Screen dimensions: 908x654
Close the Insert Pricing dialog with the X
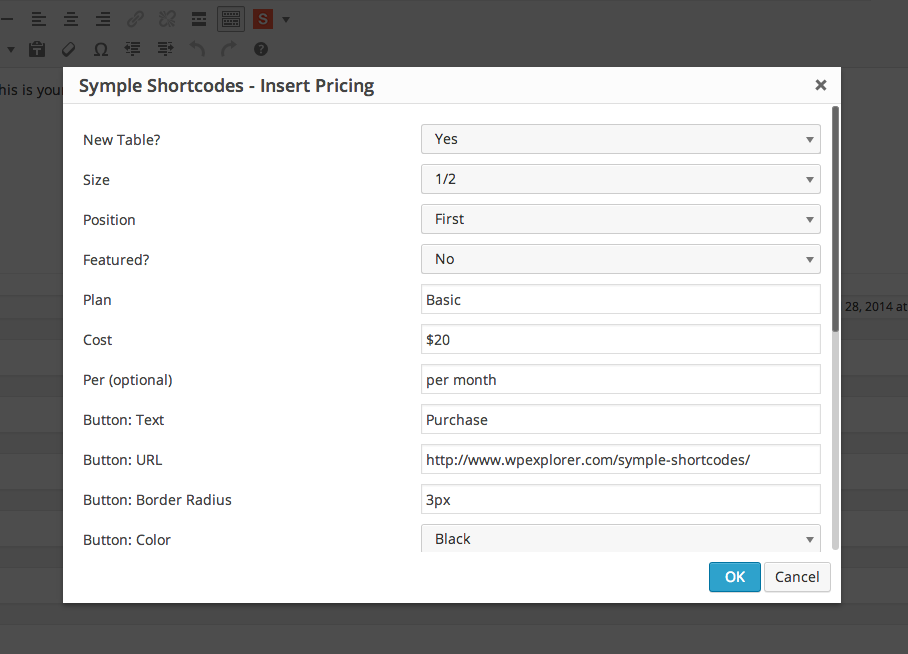821,85
